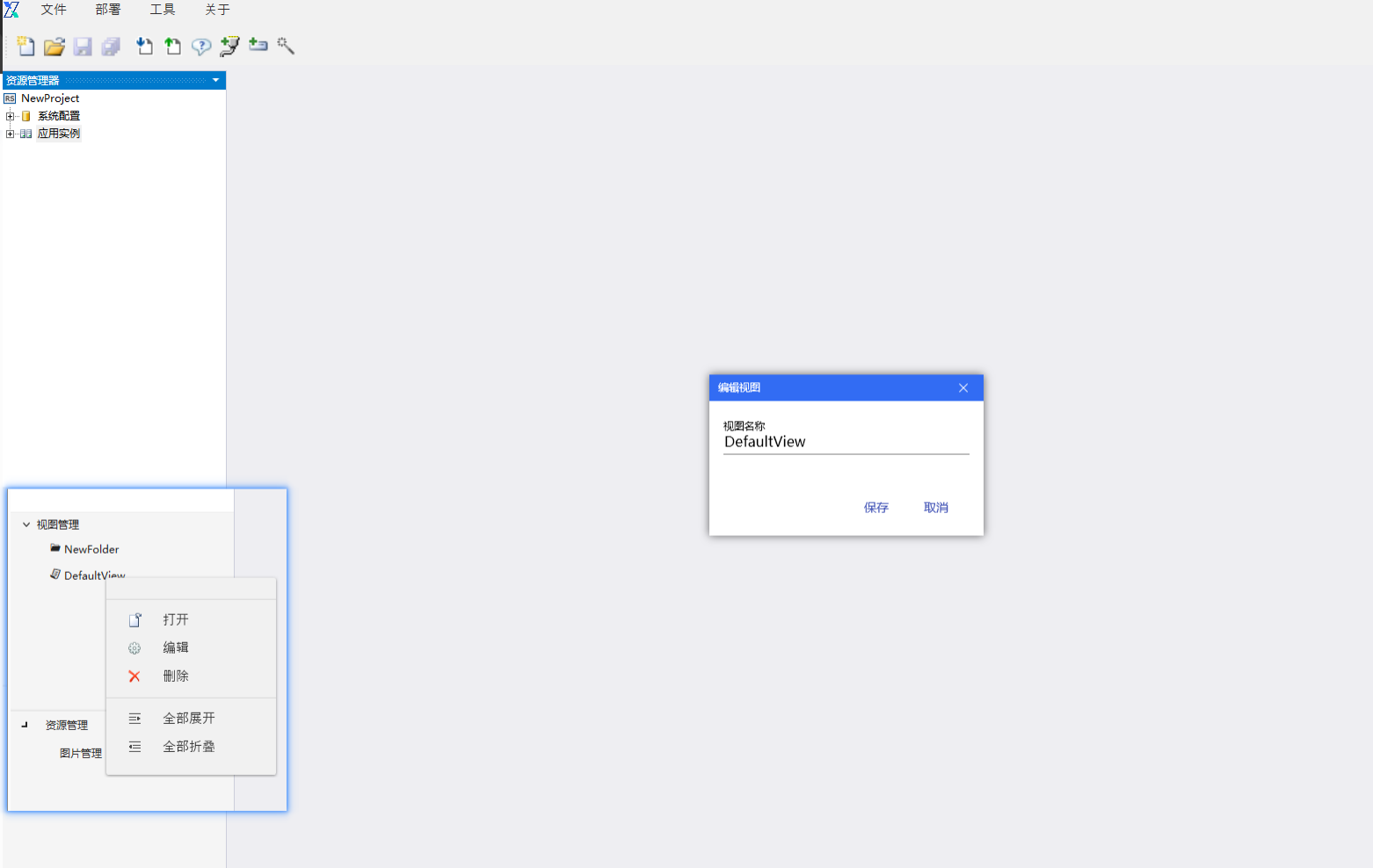Click the new project toolbar icon

click(x=25, y=46)
